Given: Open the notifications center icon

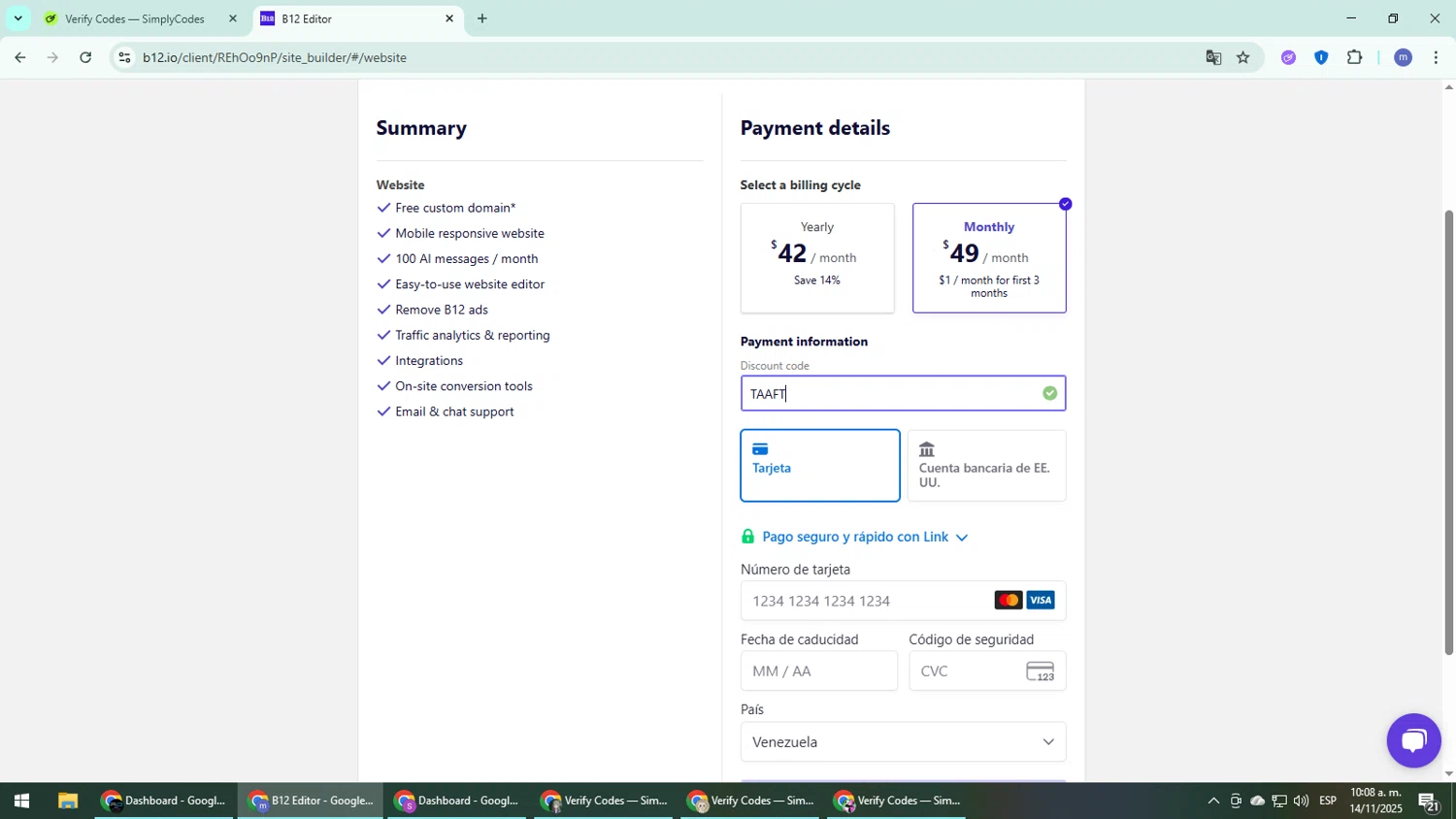Looking at the screenshot, I should pos(1428,802).
